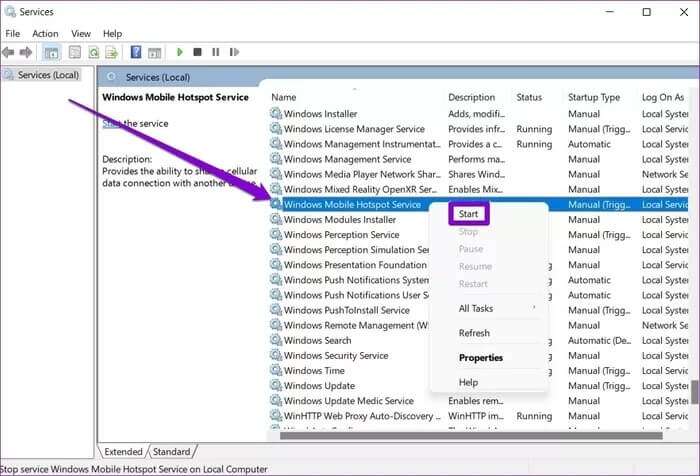
Task: Click gear icon beside Windows Modules Installer
Action: click(x=276, y=219)
